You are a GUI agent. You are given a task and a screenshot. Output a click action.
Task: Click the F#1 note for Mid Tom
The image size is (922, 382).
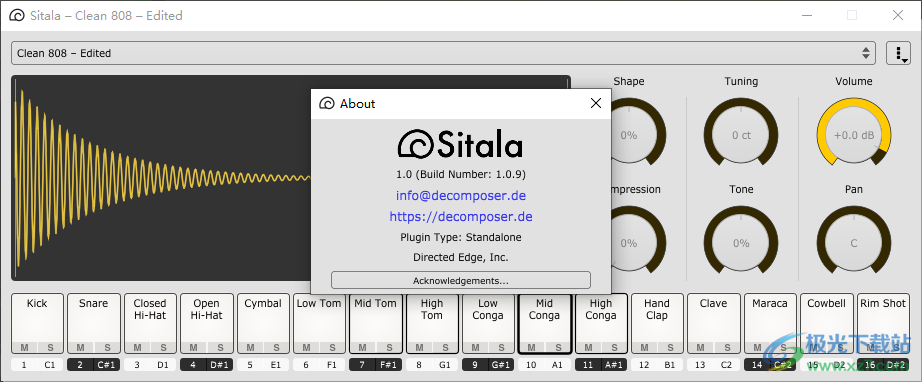pyautogui.click(x=388, y=365)
